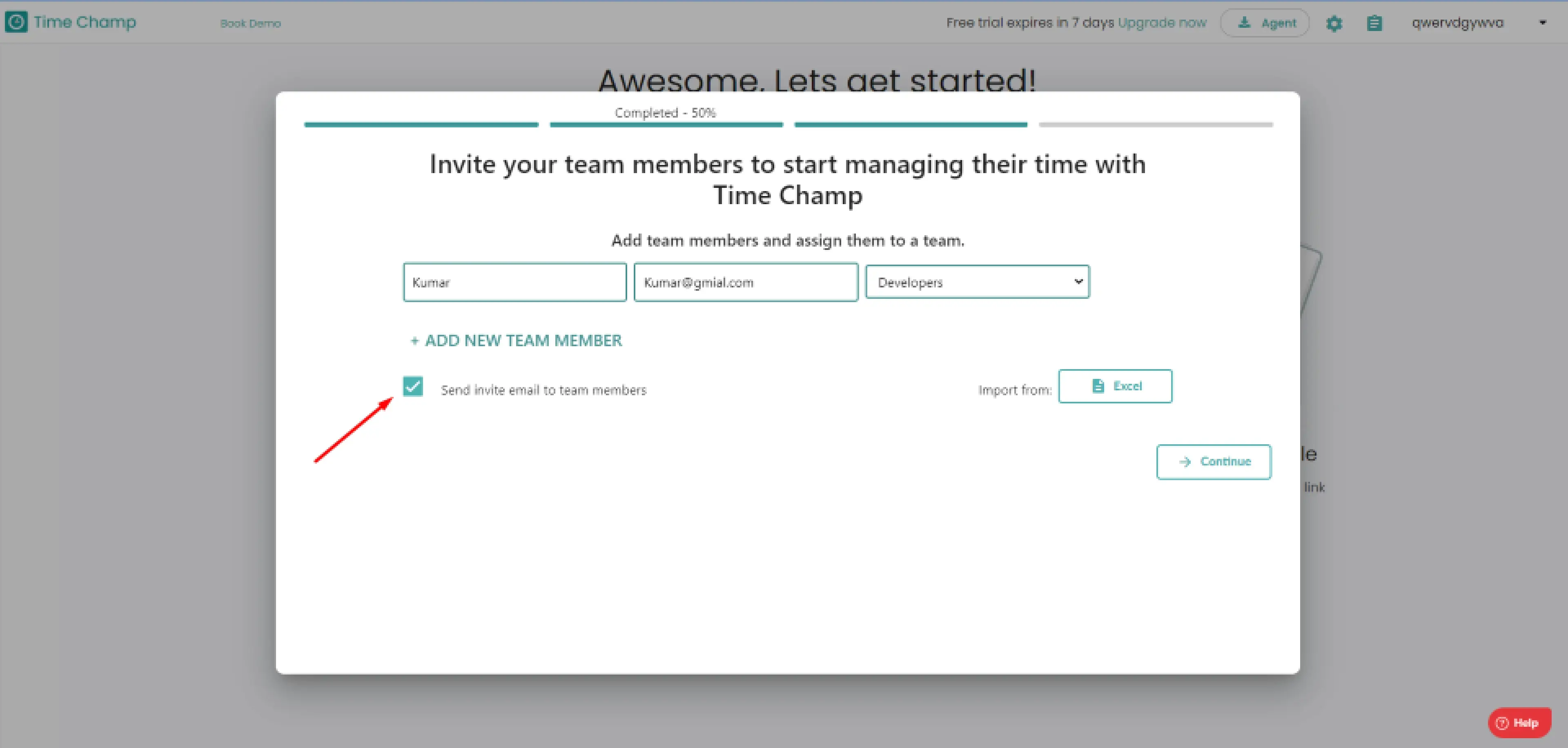Click the first onboarding progress bar segment
1568x748 pixels.
421,125
